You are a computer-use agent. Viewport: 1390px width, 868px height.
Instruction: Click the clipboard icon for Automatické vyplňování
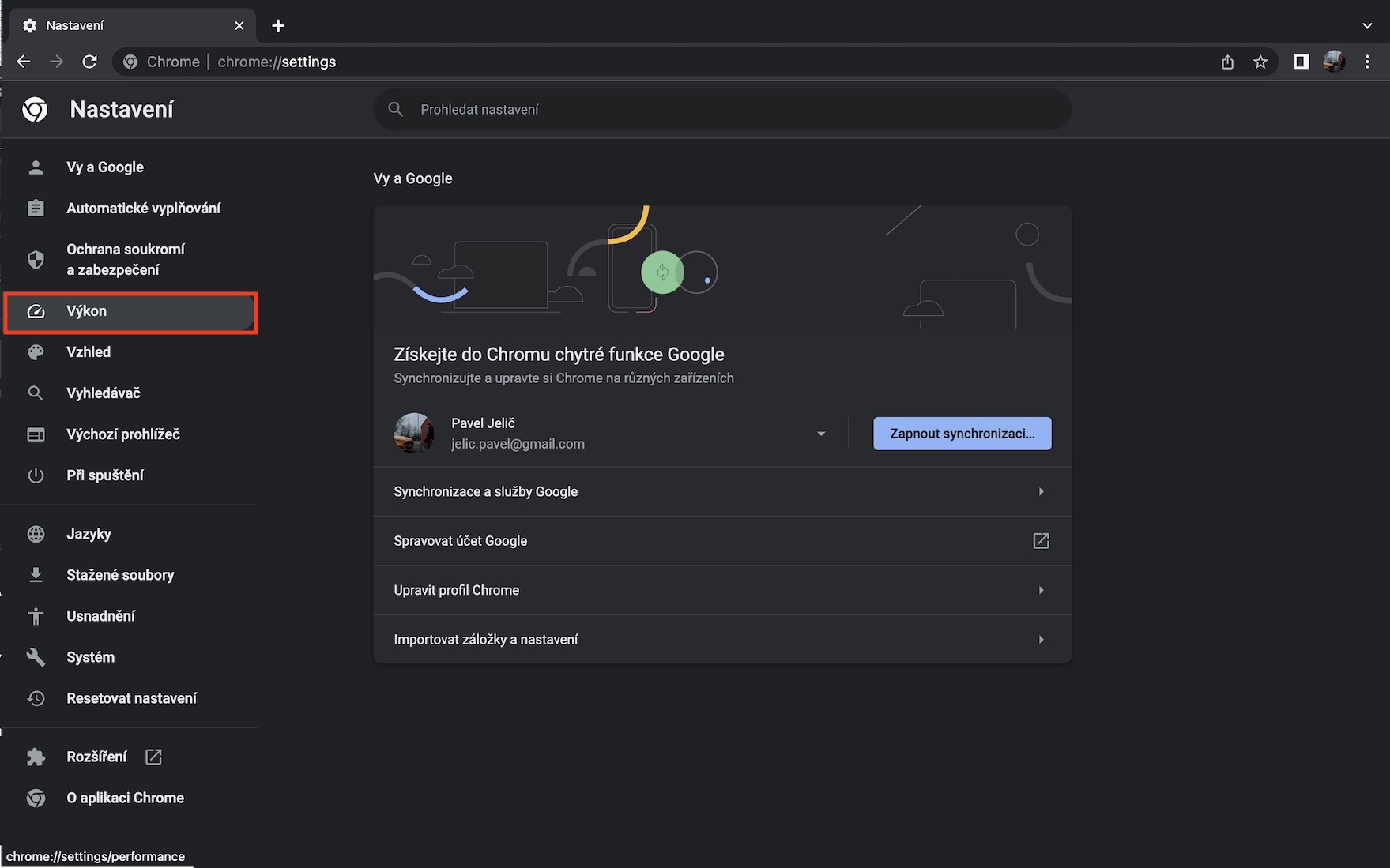36,208
